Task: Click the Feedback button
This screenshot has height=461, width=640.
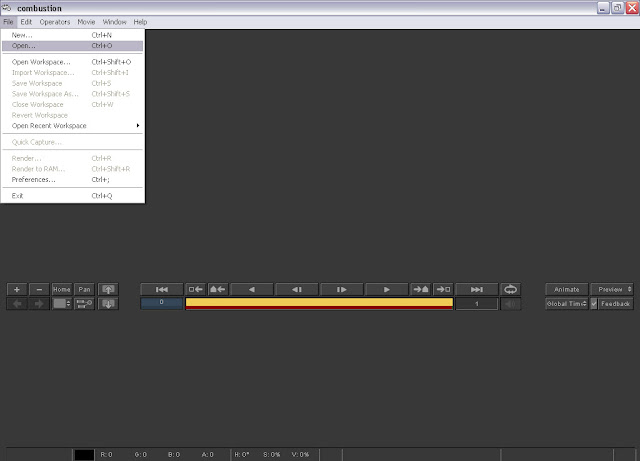Action: point(616,304)
